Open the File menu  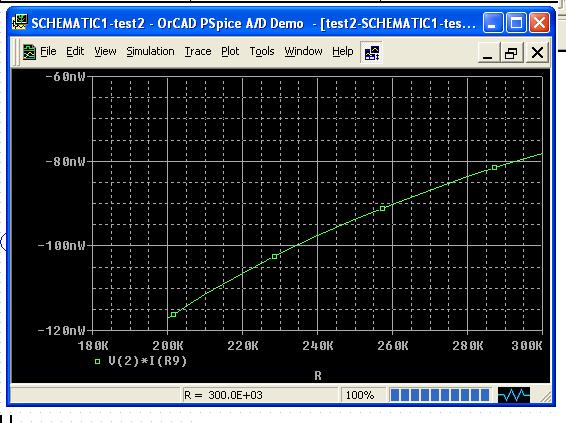click(x=48, y=52)
